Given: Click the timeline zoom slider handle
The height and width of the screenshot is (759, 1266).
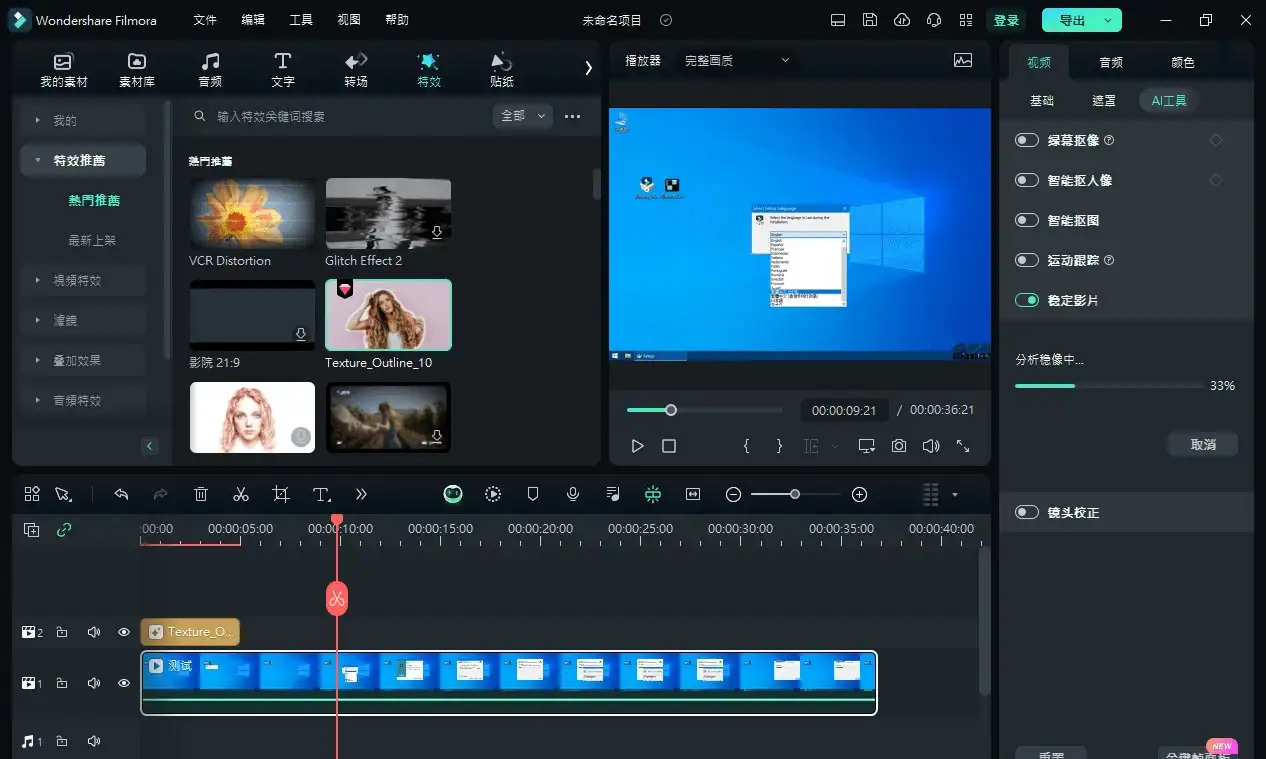Looking at the screenshot, I should point(795,493).
